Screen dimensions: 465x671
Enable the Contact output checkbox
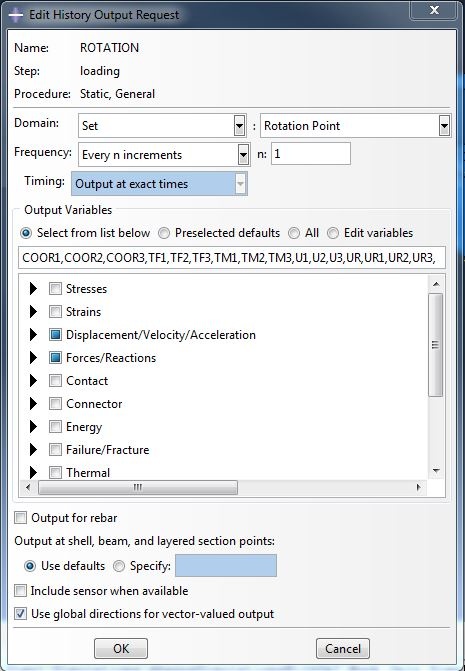55,381
